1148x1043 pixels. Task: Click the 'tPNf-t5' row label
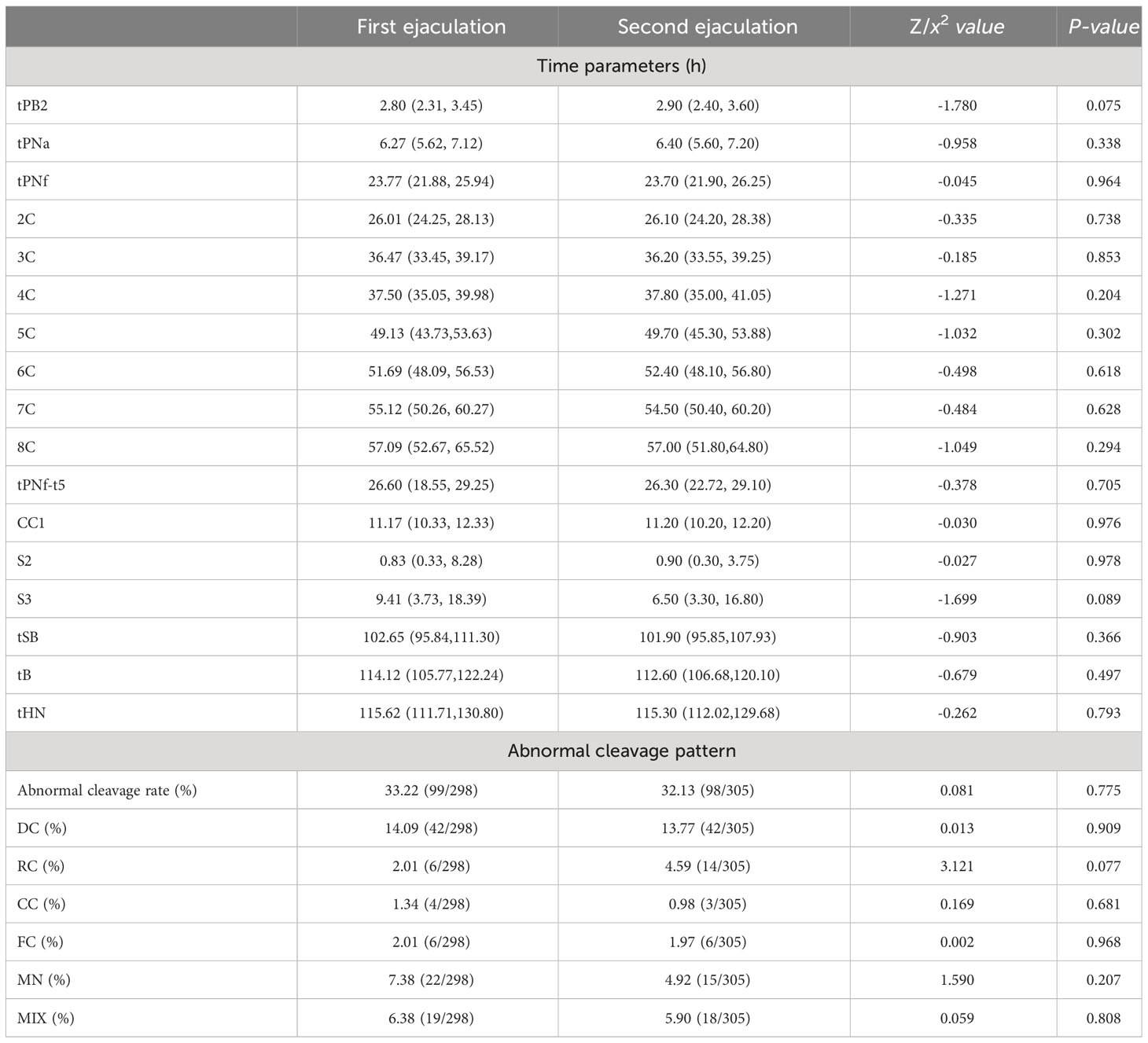(41, 485)
